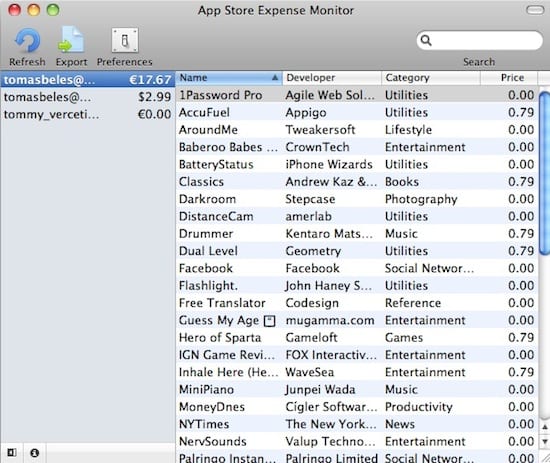The height and width of the screenshot is (463, 550).
Task: Click the Productivity category cell
Action: click(x=418, y=407)
